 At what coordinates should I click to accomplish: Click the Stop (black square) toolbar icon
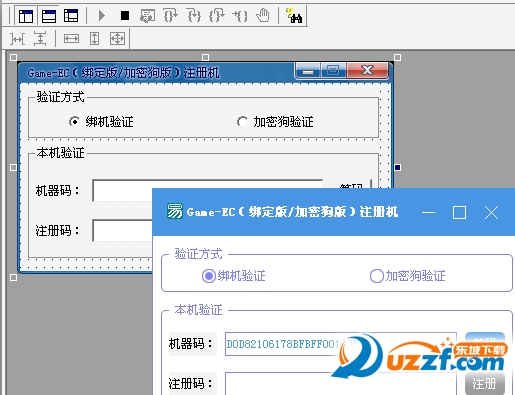(125, 16)
